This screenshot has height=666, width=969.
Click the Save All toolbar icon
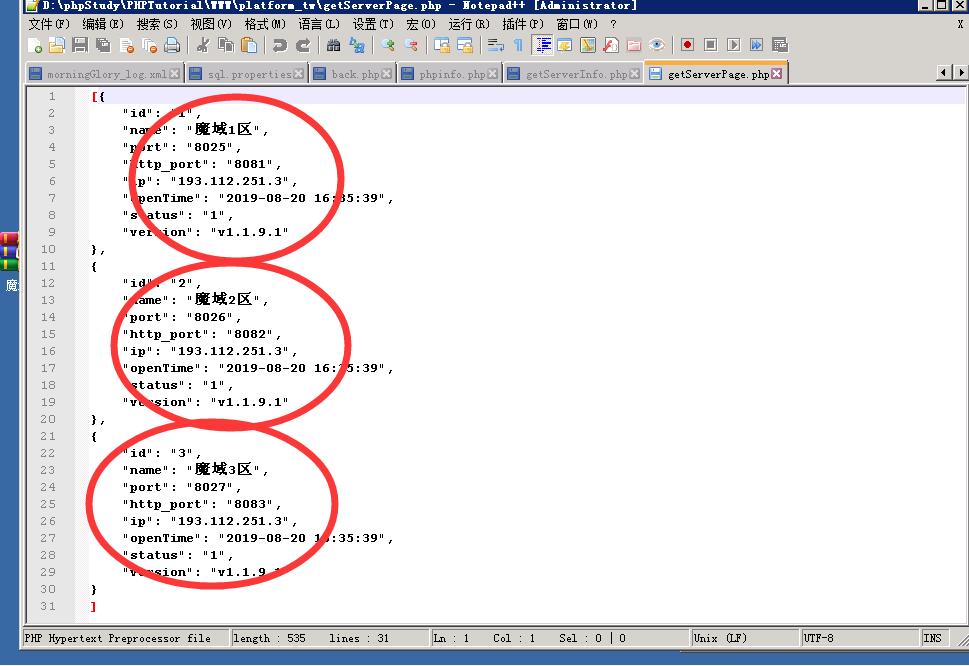click(x=103, y=45)
